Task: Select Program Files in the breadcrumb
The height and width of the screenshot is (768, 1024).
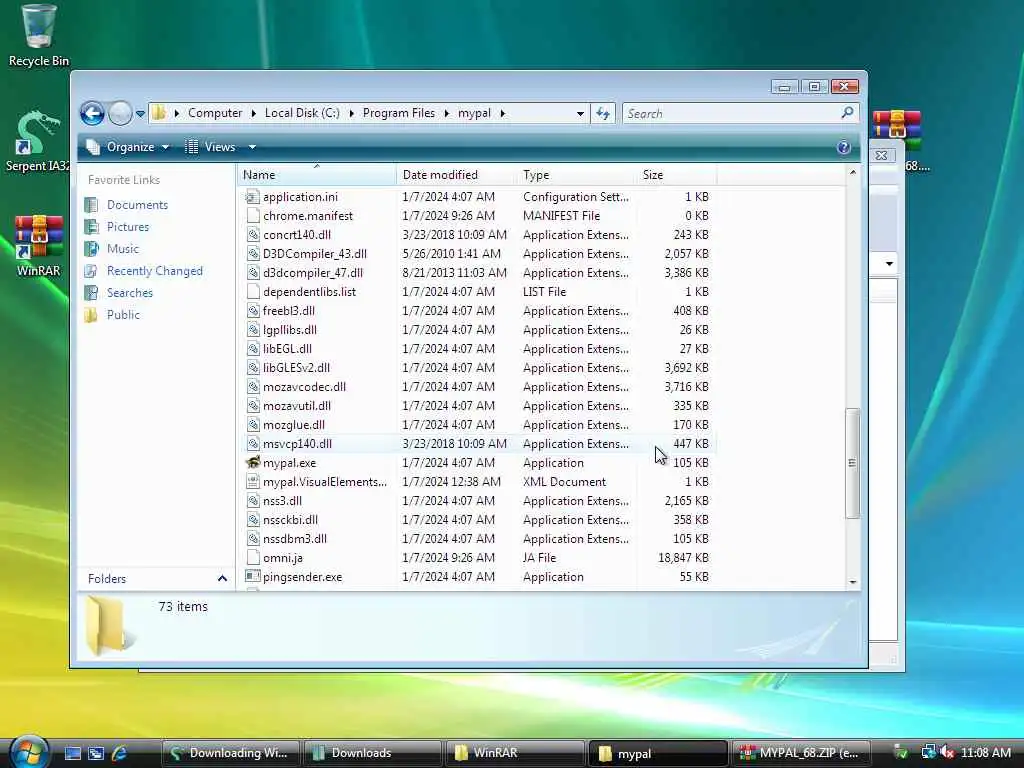Action: pyautogui.click(x=398, y=113)
